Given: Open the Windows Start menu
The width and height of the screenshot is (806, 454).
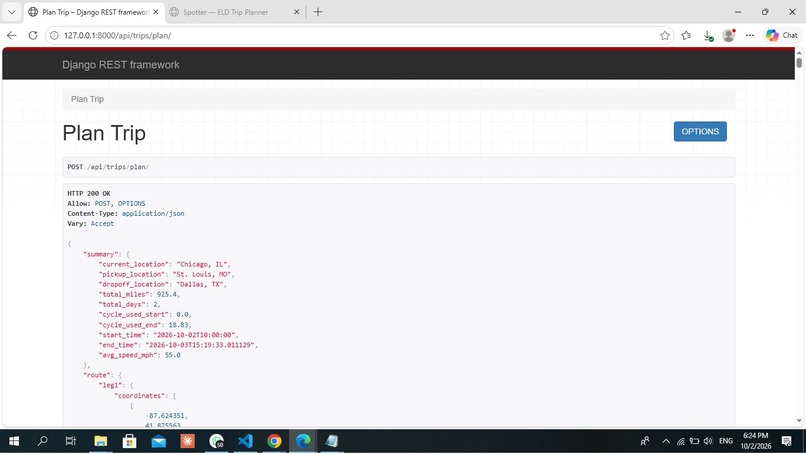Looking at the screenshot, I should pyautogui.click(x=14, y=441).
